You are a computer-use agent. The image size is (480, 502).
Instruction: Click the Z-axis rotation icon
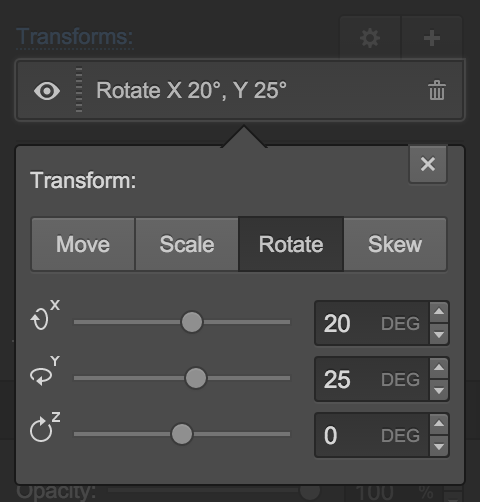click(45, 427)
